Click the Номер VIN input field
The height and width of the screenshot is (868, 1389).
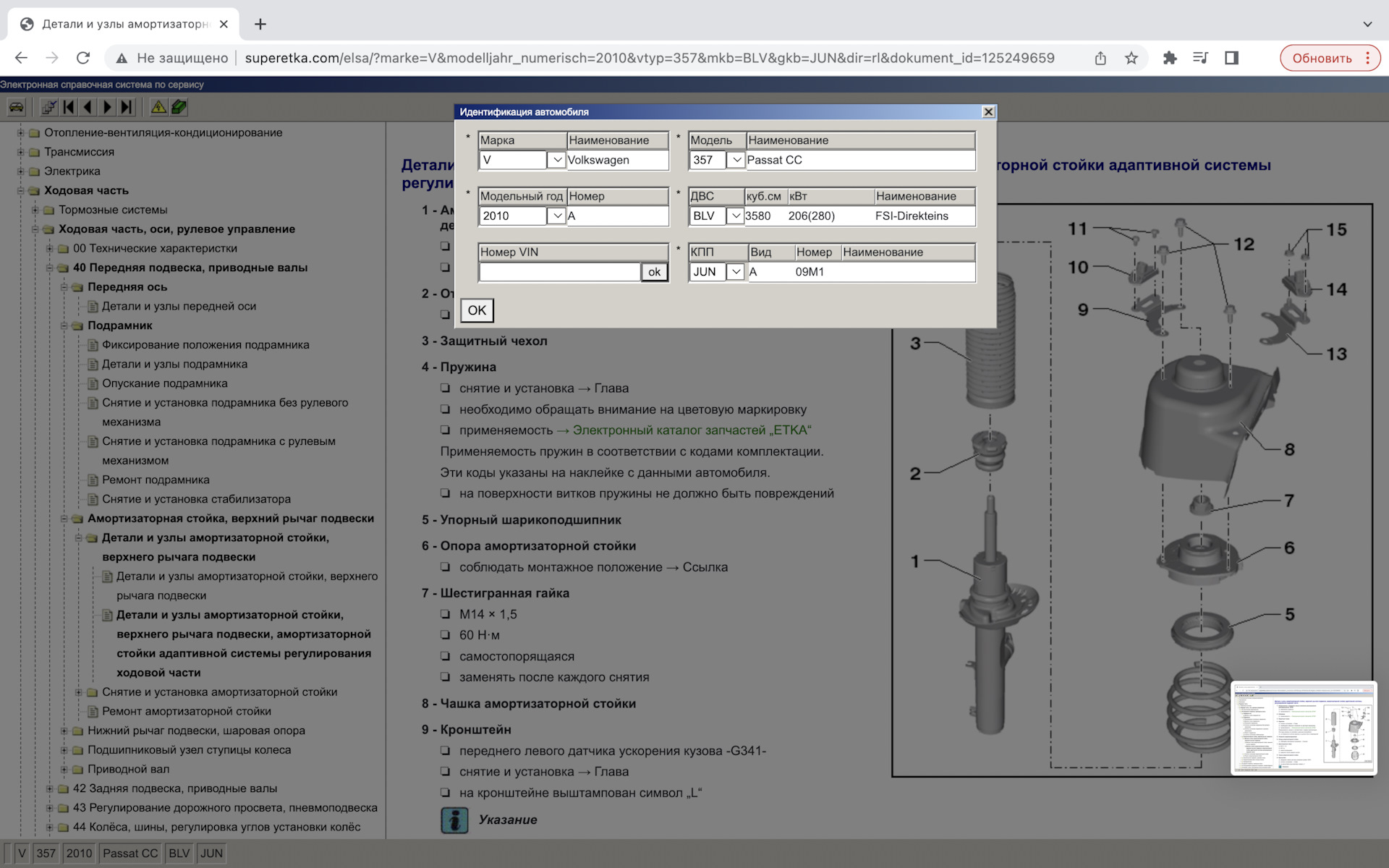[558, 272]
